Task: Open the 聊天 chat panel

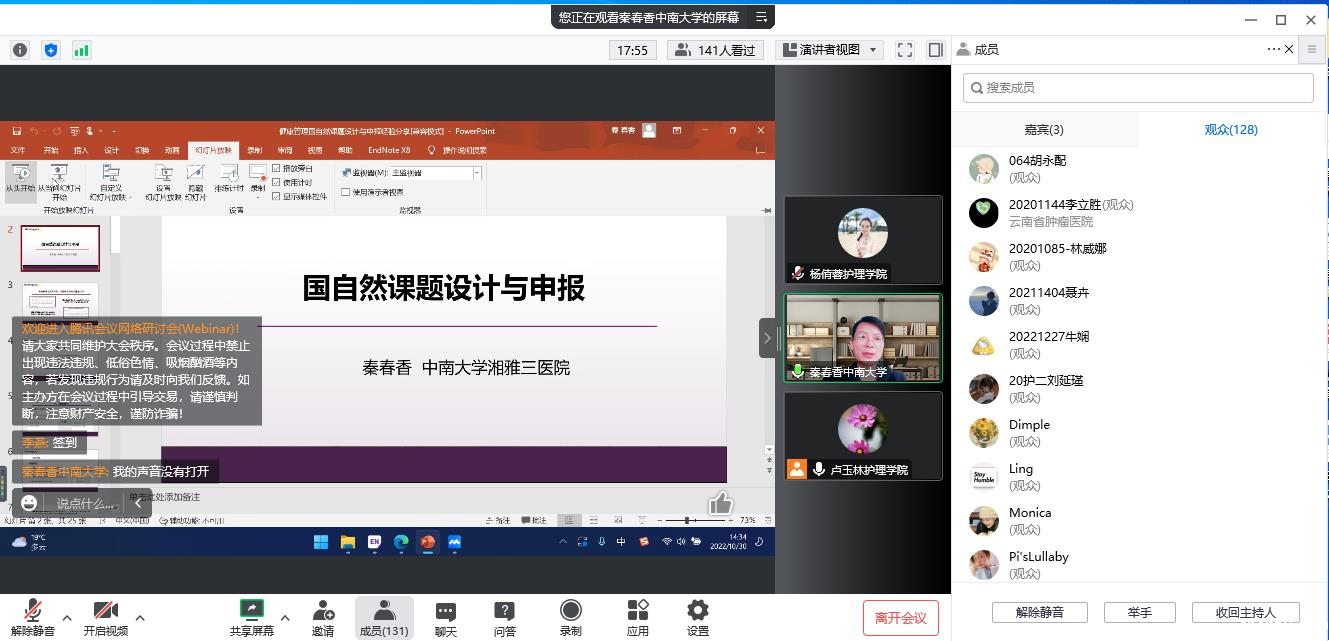Action: (x=445, y=617)
